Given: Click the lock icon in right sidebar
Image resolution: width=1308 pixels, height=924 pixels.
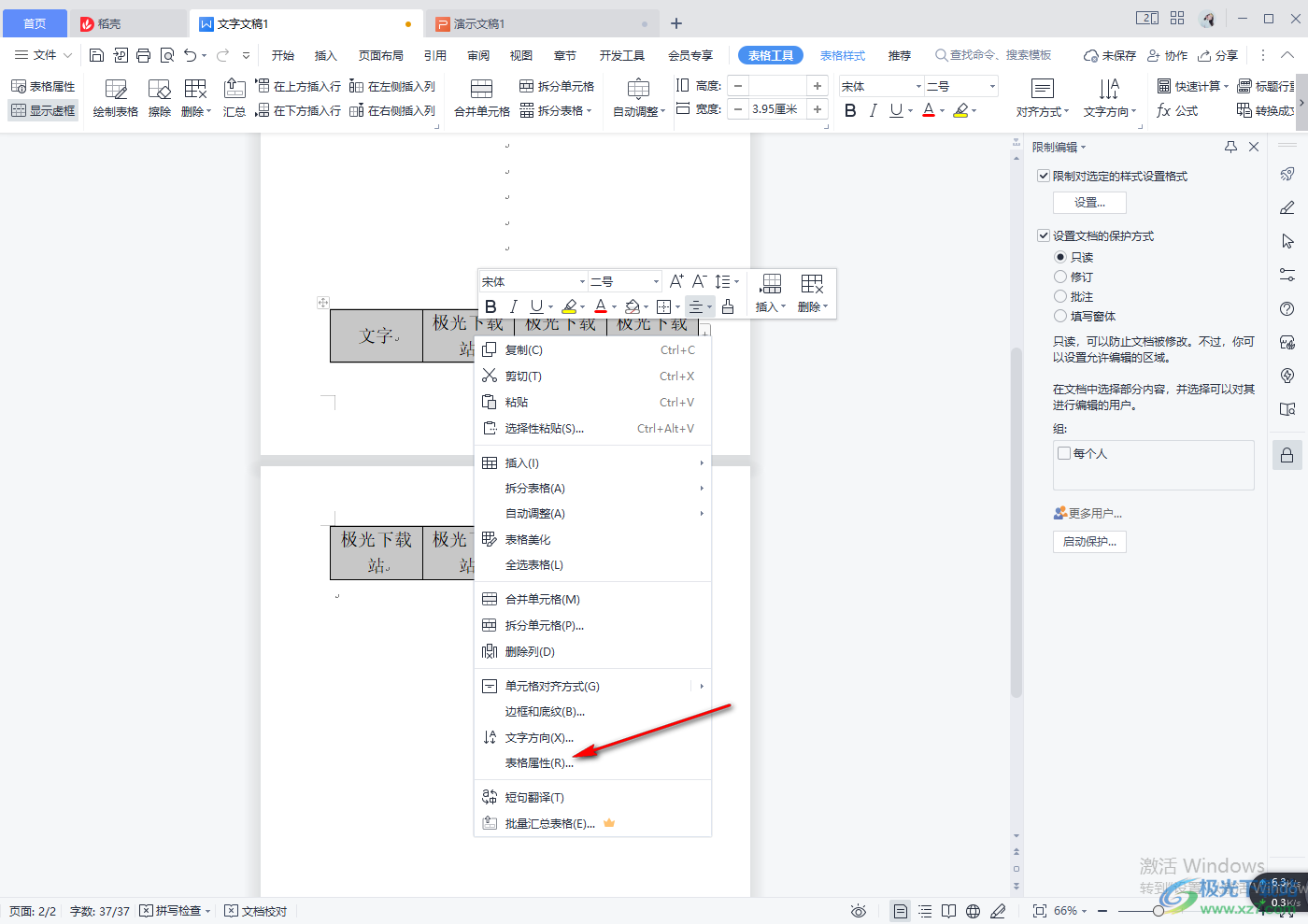Looking at the screenshot, I should coord(1287,455).
